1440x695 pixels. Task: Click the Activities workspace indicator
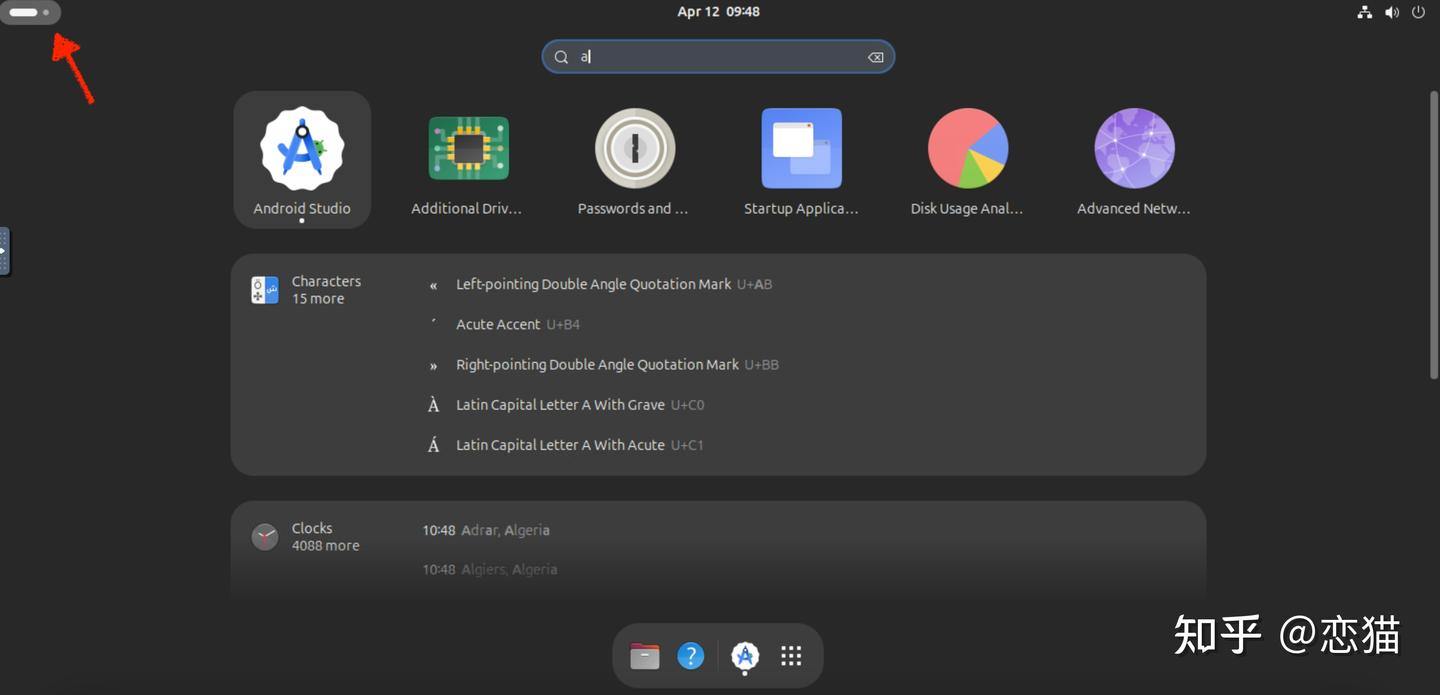[x=30, y=12]
